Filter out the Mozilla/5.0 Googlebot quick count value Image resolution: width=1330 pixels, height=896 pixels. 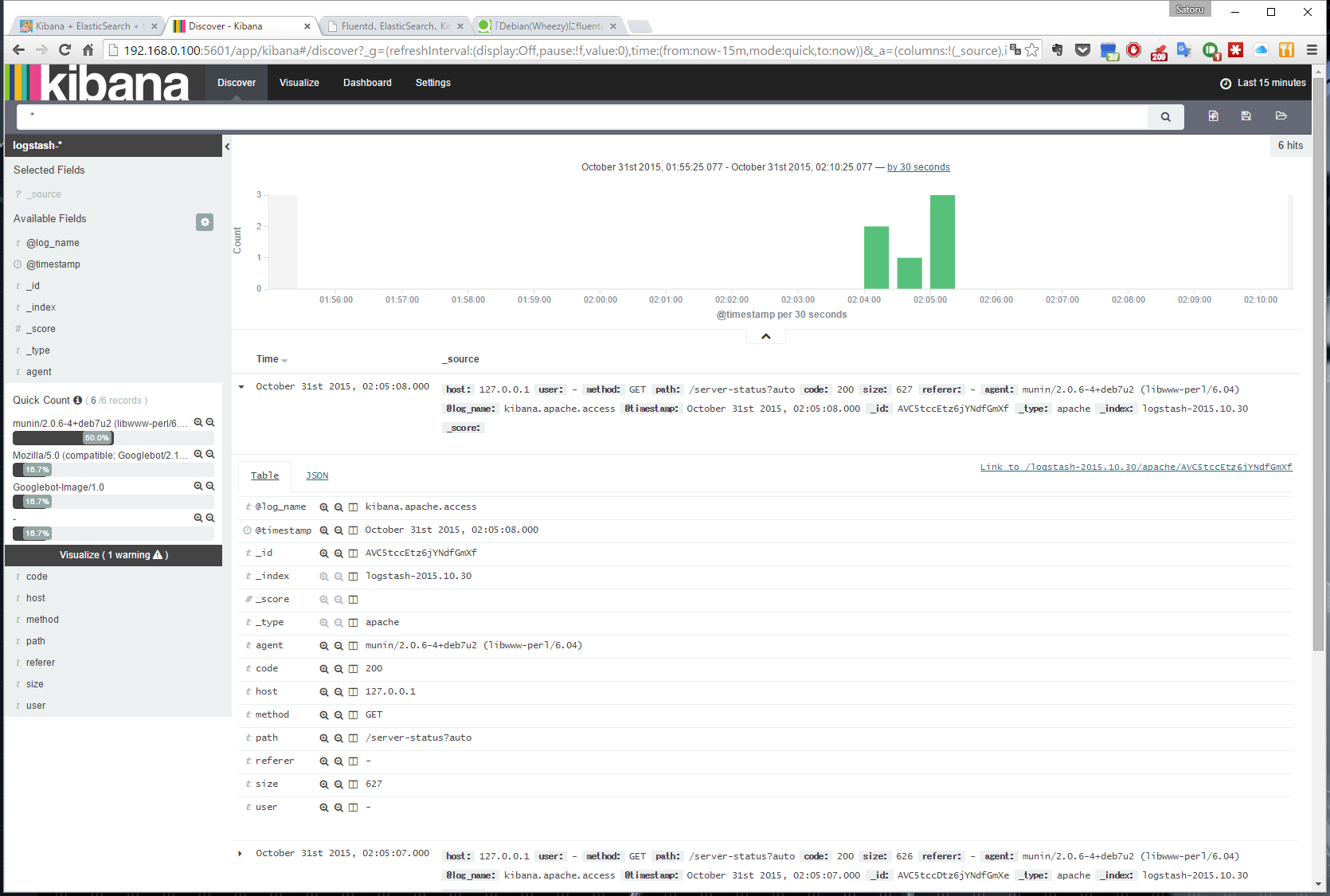click(210, 454)
